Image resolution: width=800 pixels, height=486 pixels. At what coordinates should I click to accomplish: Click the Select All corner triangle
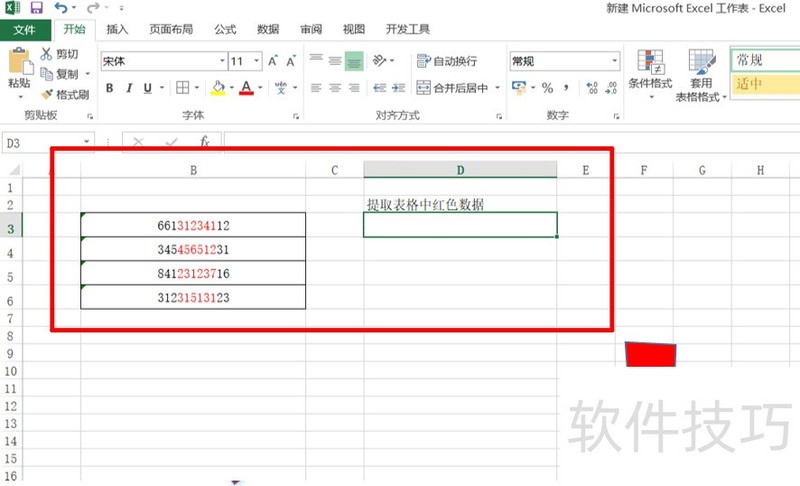pyautogui.click(x=14, y=170)
